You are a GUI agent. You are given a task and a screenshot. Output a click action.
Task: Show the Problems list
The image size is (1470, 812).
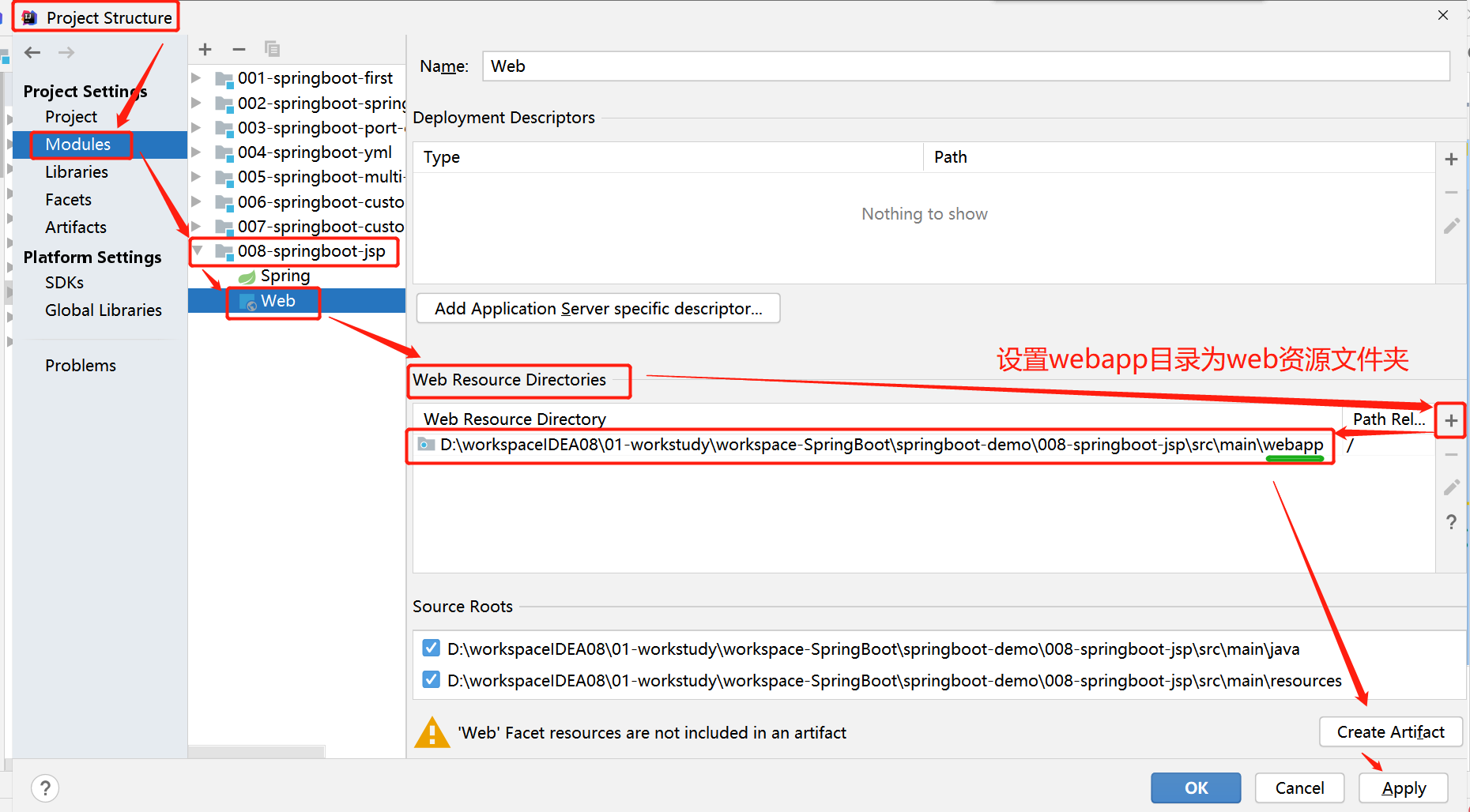(81, 366)
